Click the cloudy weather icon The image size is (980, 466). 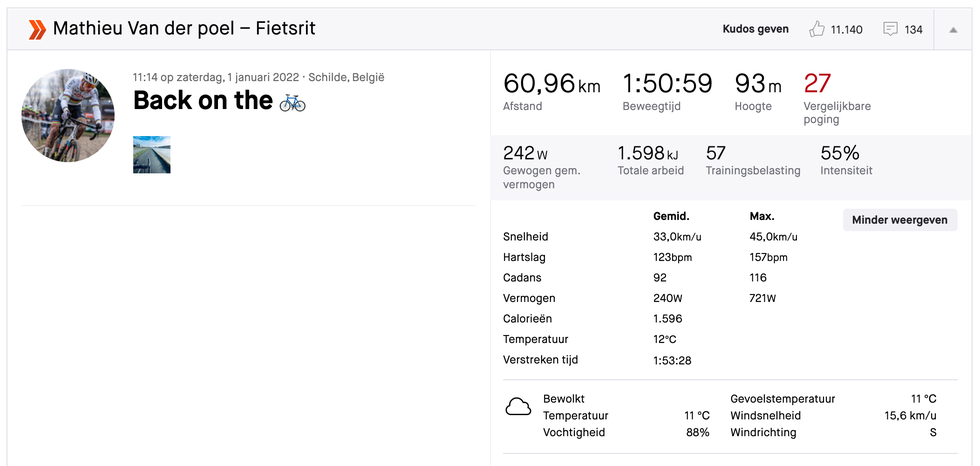point(518,408)
